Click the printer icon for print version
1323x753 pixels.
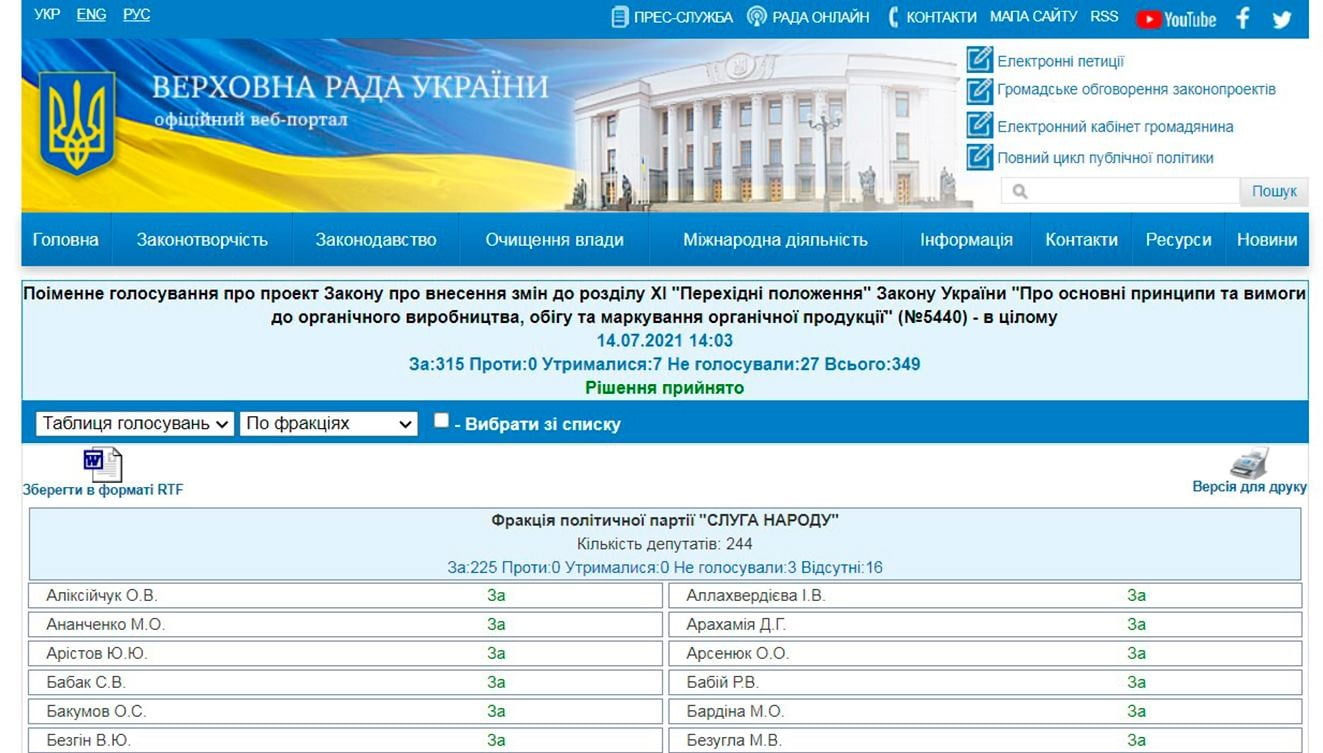point(1249,463)
